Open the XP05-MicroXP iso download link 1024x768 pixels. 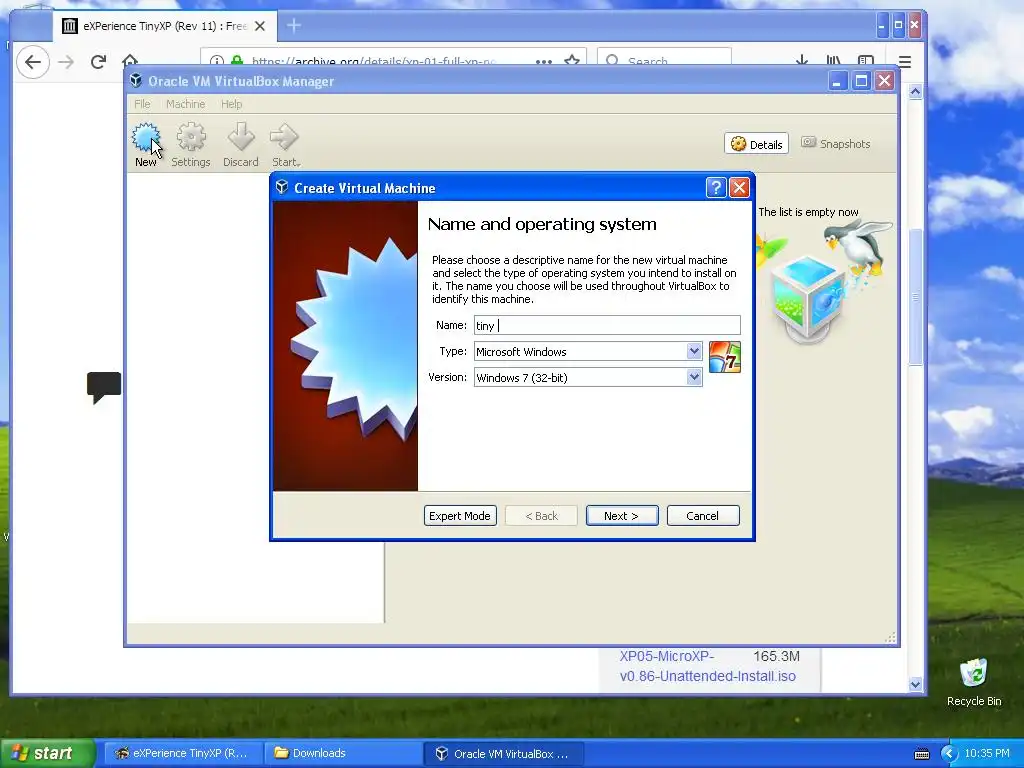coord(708,666)
